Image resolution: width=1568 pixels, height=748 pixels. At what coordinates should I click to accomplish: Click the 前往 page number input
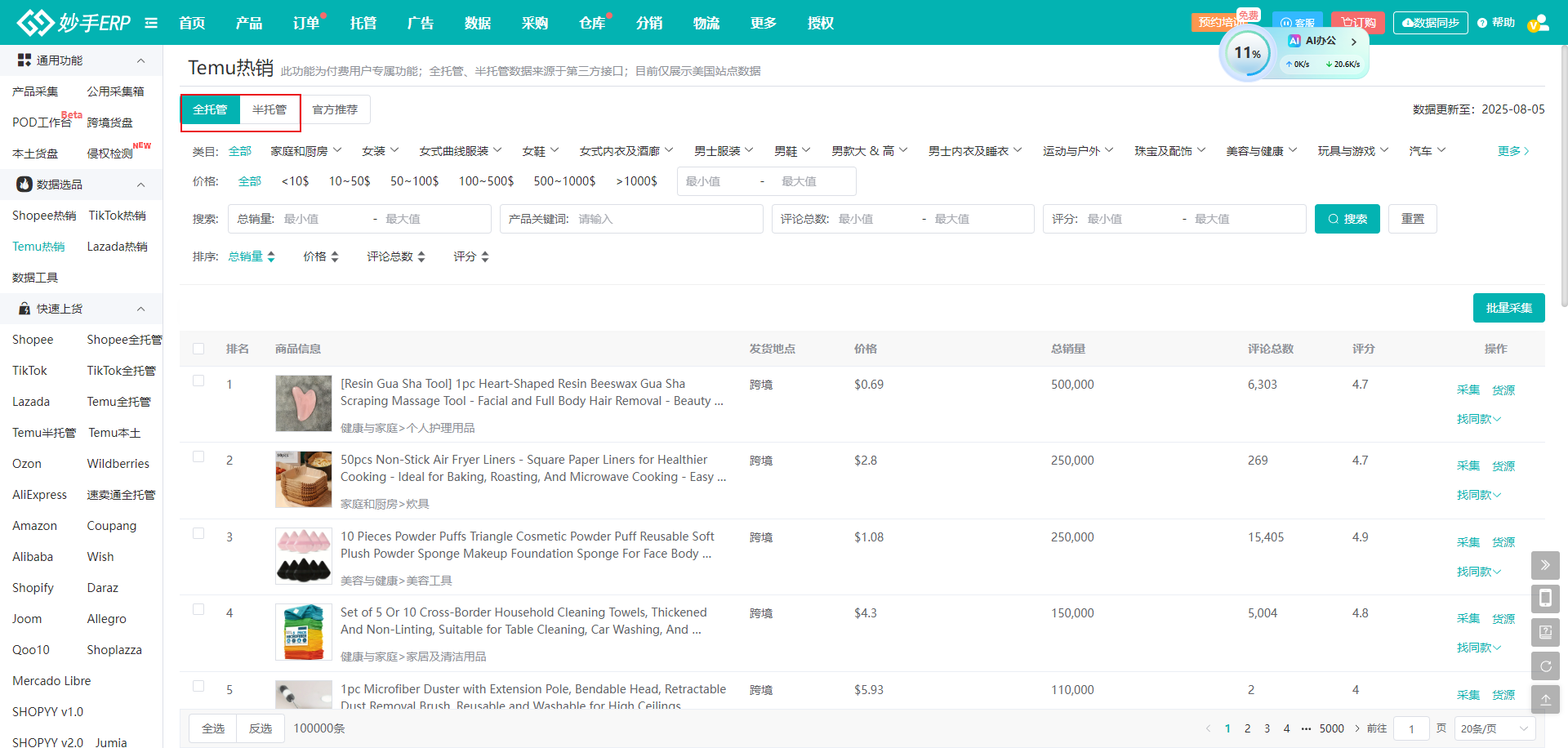1411,728
